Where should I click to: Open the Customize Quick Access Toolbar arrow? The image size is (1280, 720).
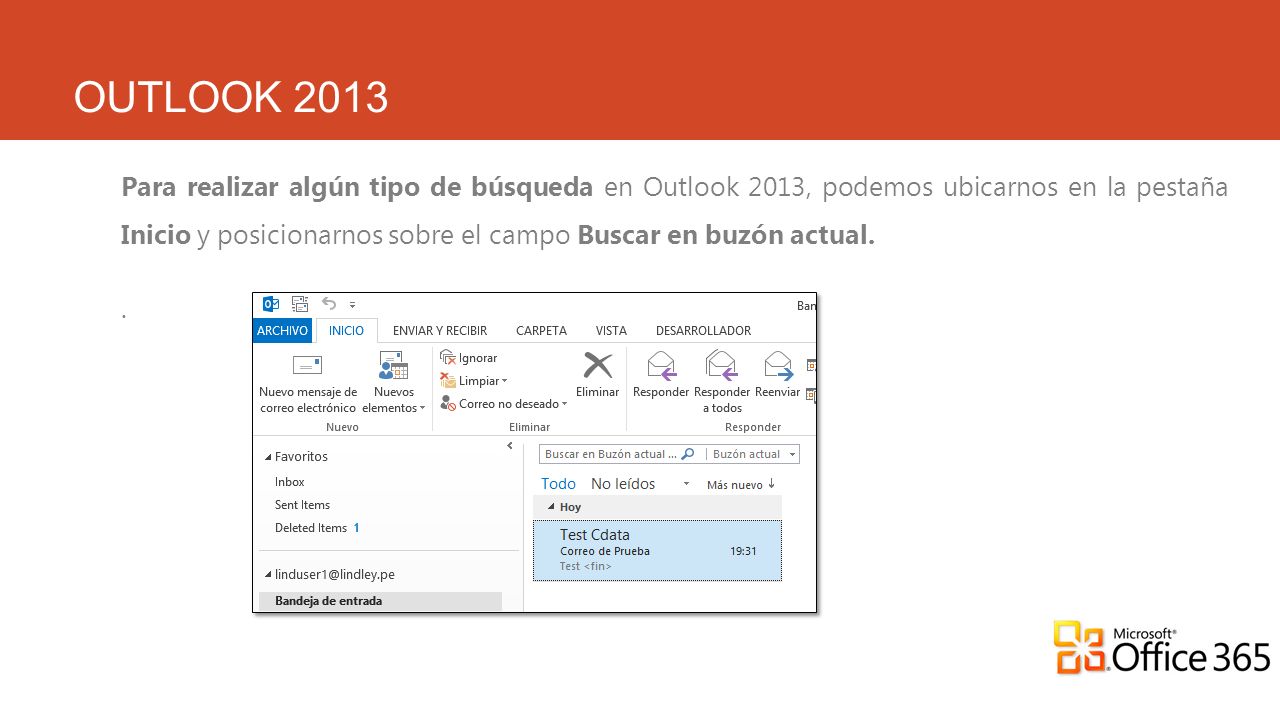point(352,305)
